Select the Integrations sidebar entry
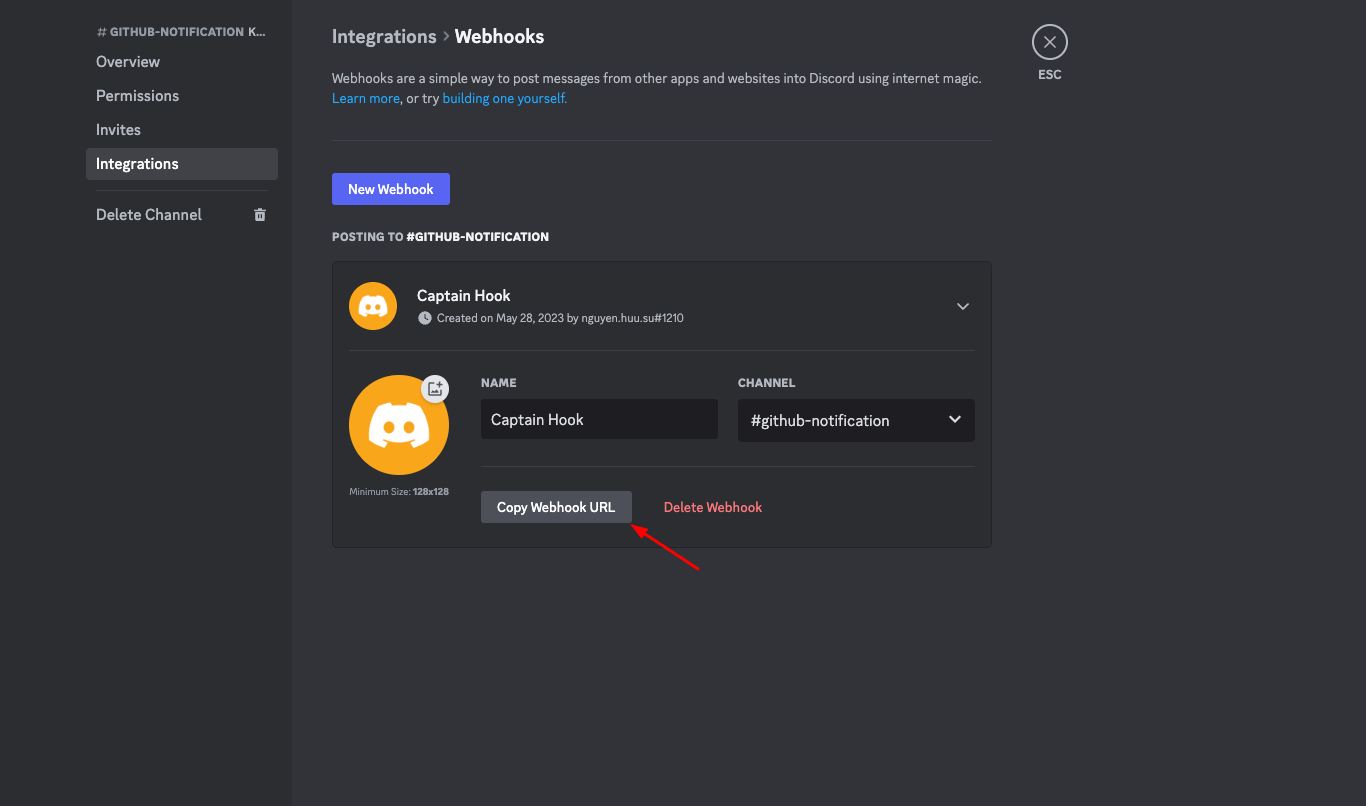Viewport: 1366px width, 806px height. pyautogui.click(x=136, y=163)
